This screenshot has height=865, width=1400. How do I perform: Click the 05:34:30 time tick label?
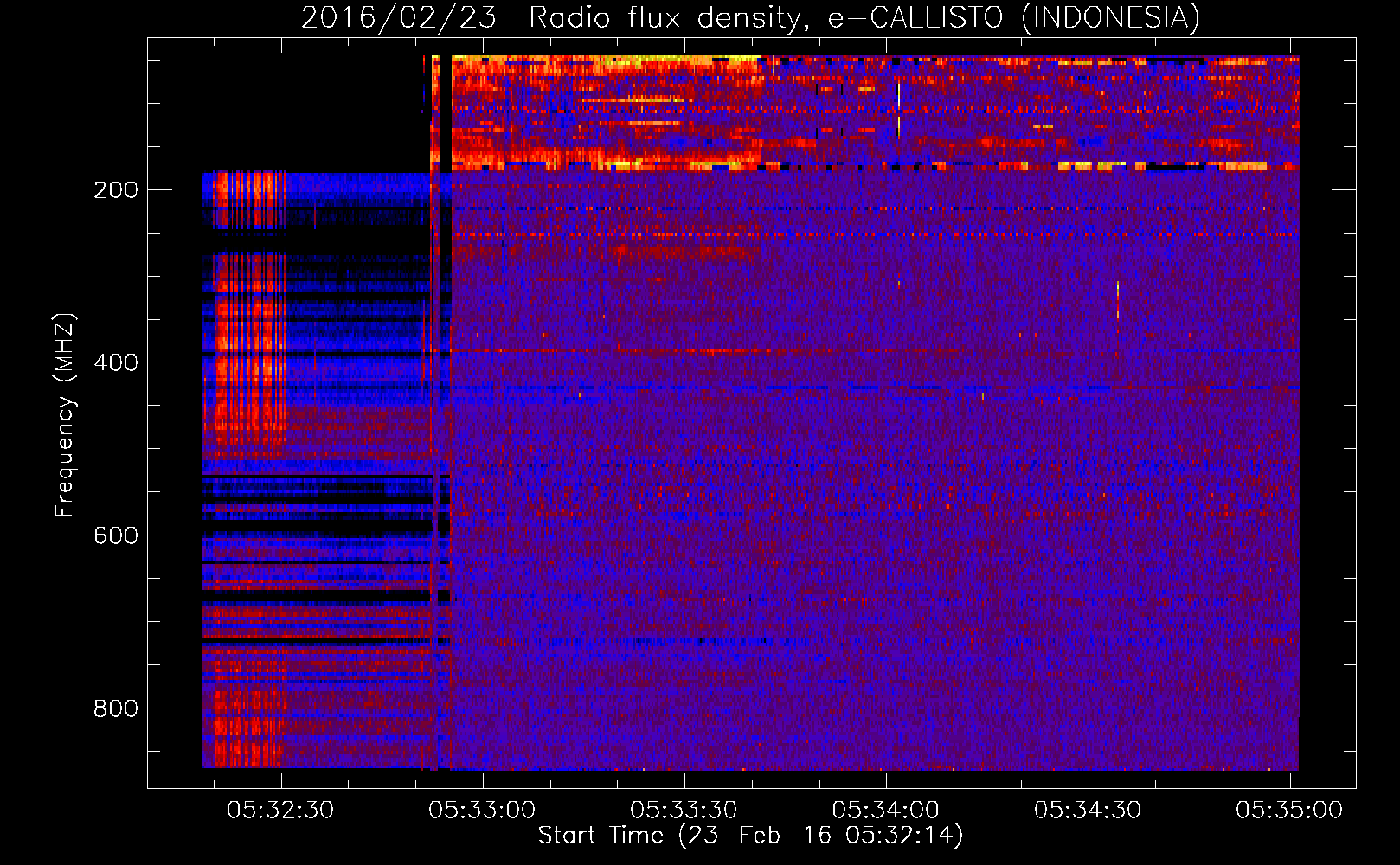1088,810
